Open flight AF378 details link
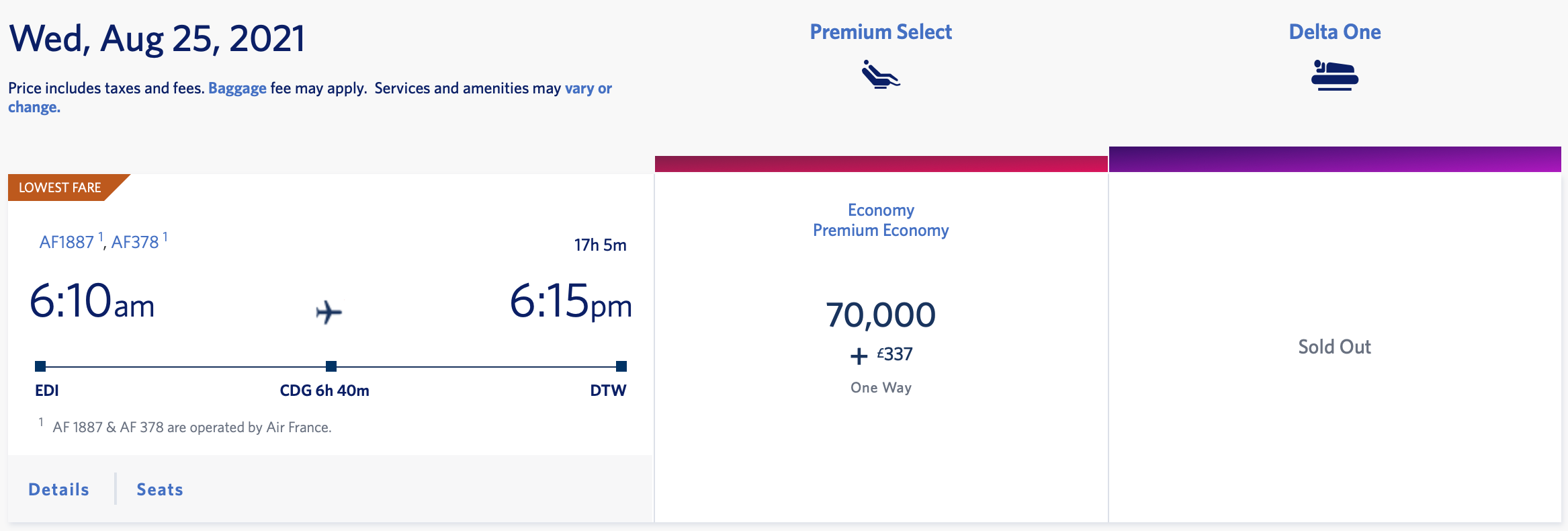The height and width of the screenshot is (531, 1568). (x=135, y=242)
